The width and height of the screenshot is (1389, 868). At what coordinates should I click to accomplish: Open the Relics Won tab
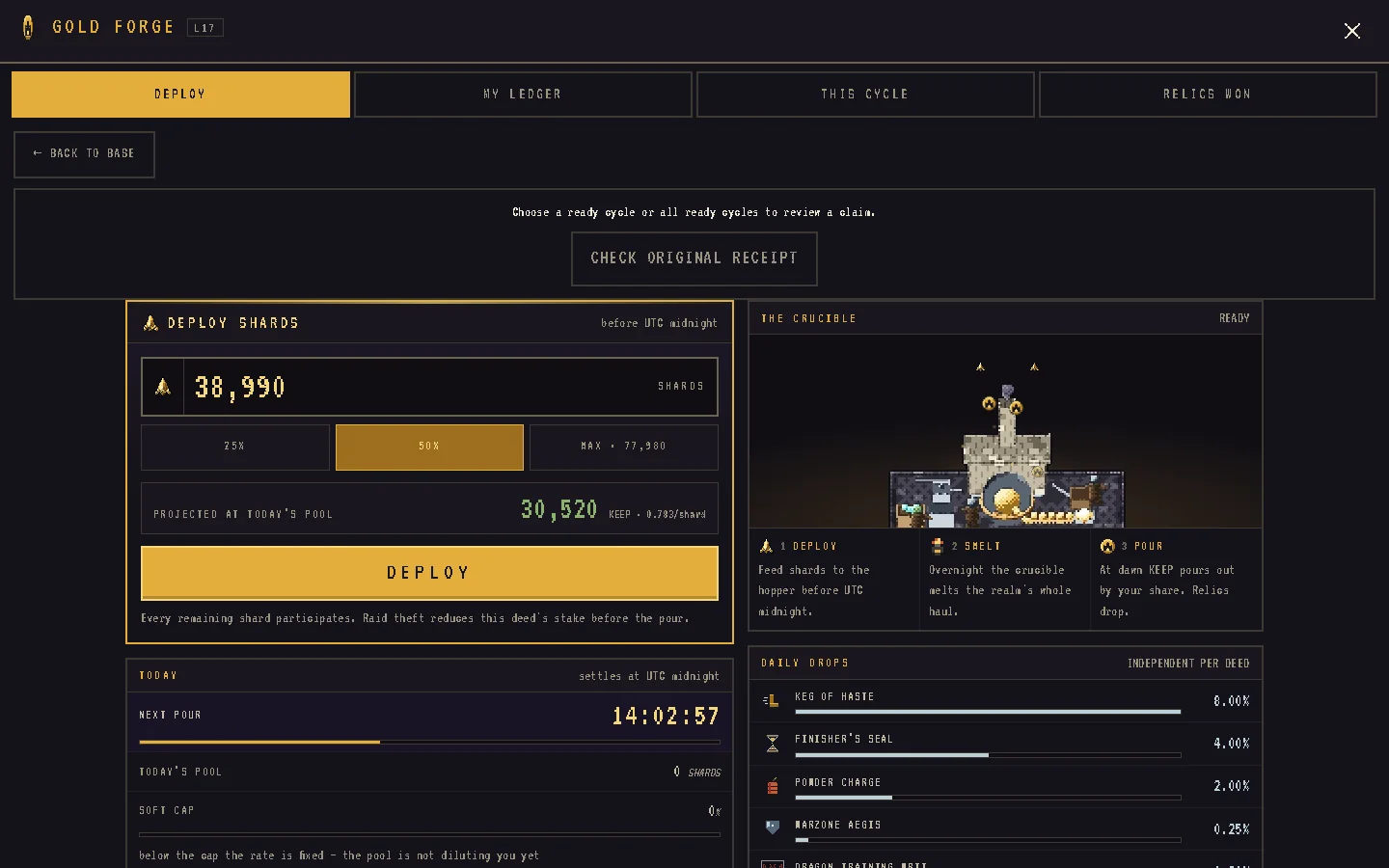coord(1208,95)
